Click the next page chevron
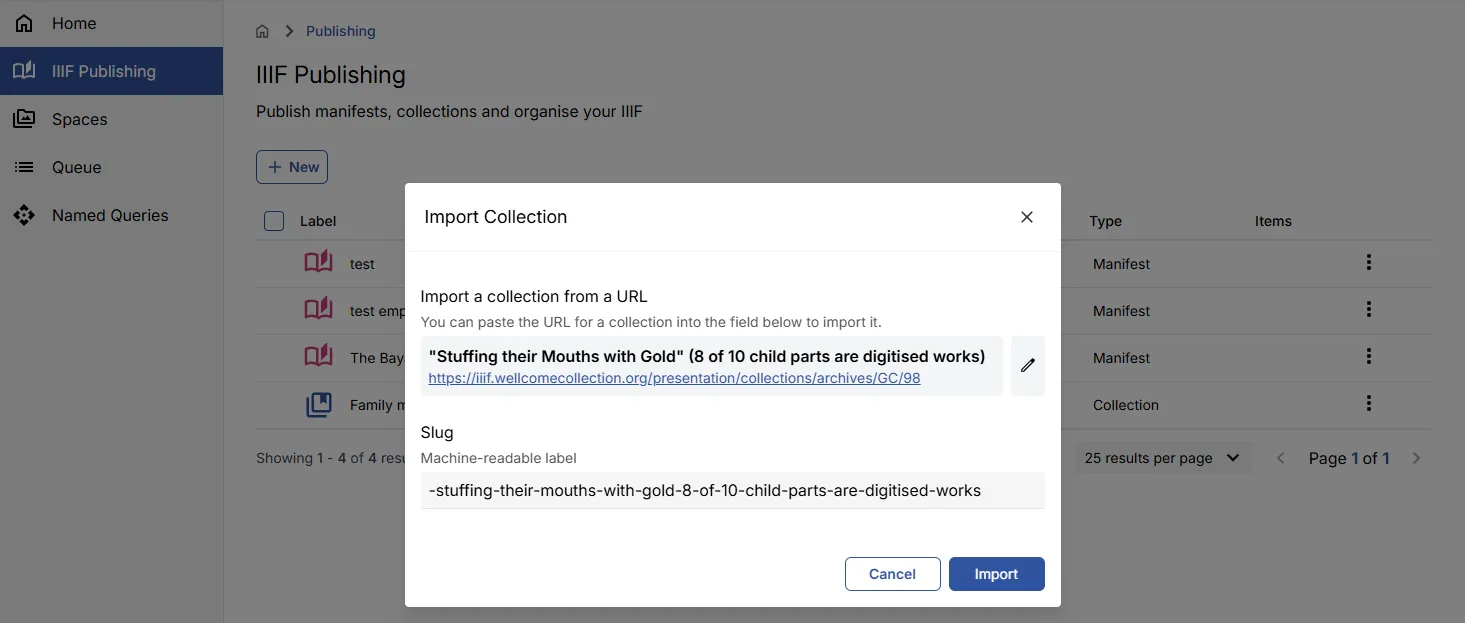 pyautogui.click(x=1417, y=457)
